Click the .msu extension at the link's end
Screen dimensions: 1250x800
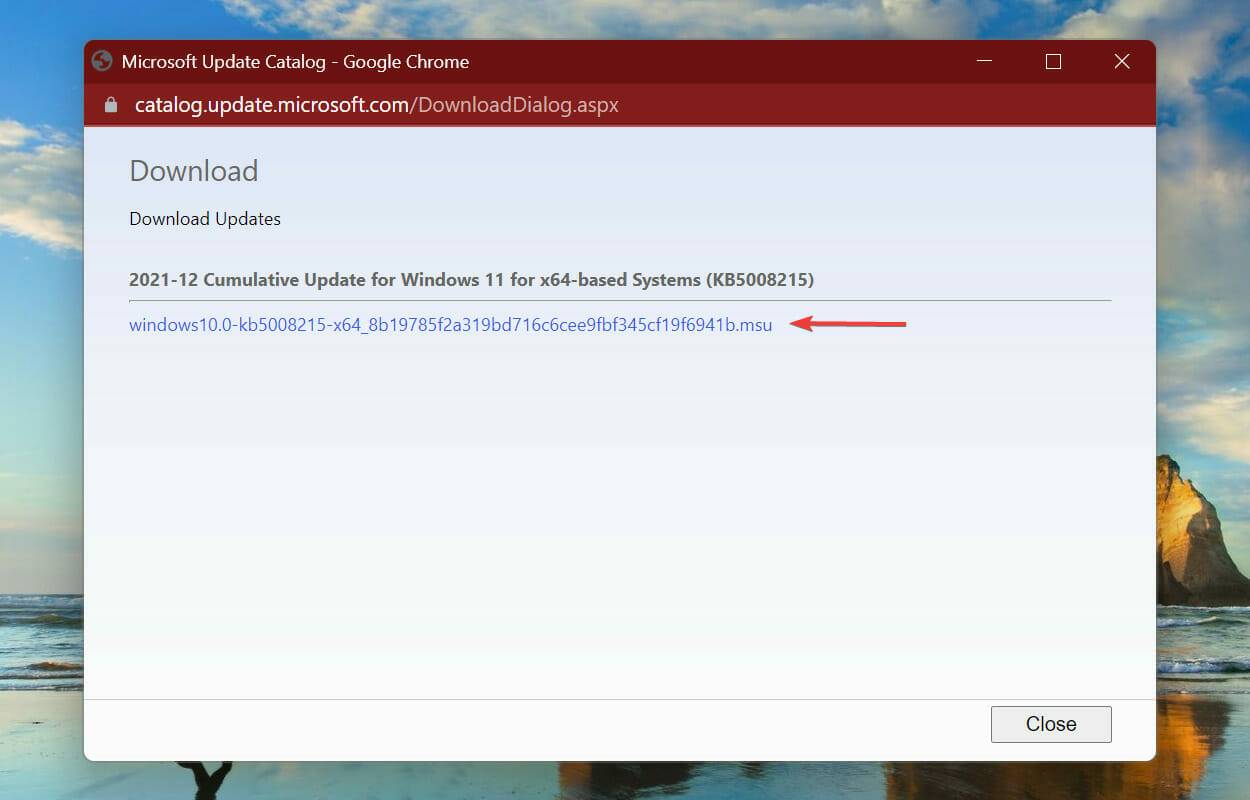pyautogui.click(x=756, y=325)
